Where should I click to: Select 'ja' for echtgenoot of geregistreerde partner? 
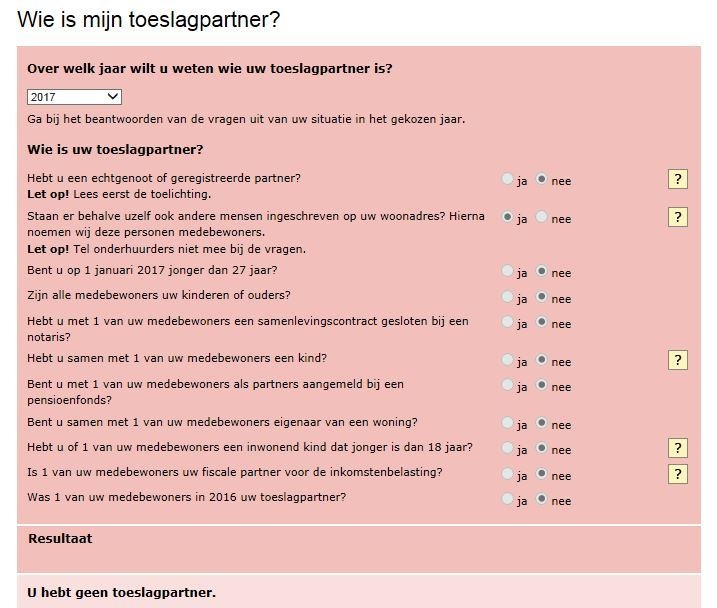508,180
